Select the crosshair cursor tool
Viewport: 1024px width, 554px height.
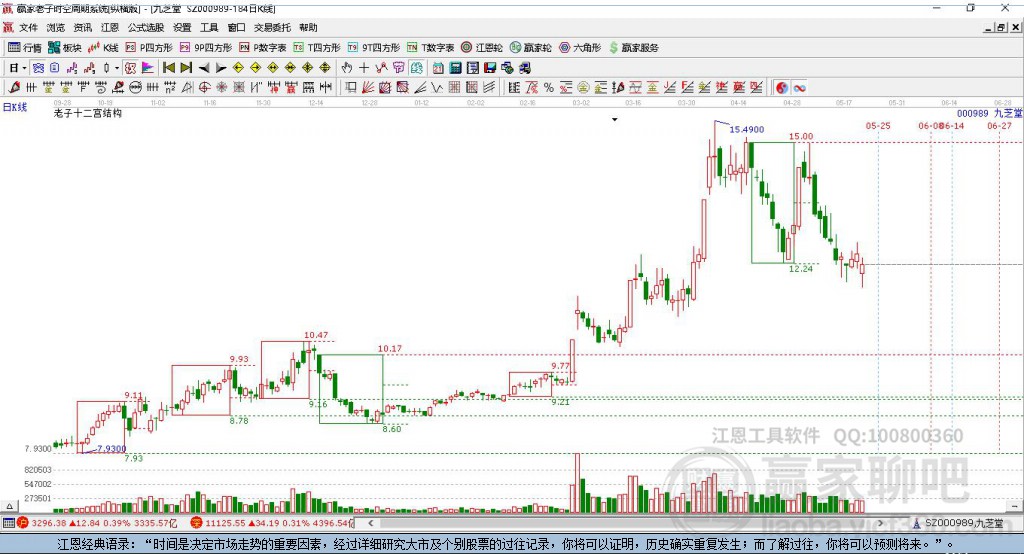[x=364, y=67]
